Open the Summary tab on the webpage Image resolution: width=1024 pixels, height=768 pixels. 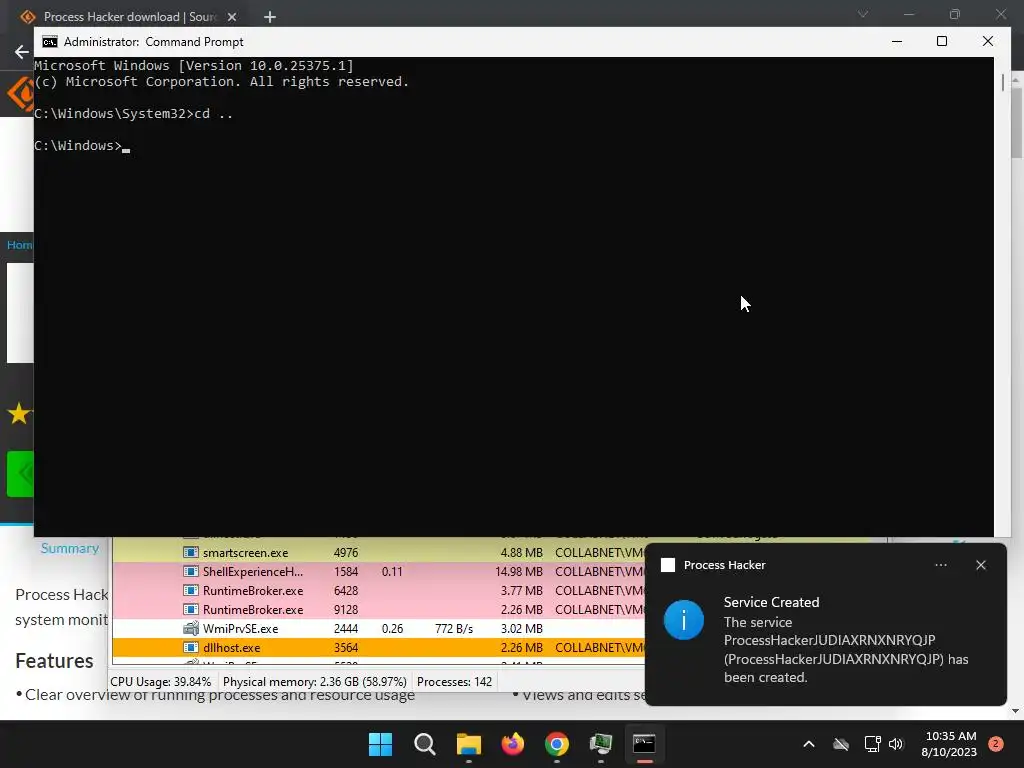coord(70,548)
